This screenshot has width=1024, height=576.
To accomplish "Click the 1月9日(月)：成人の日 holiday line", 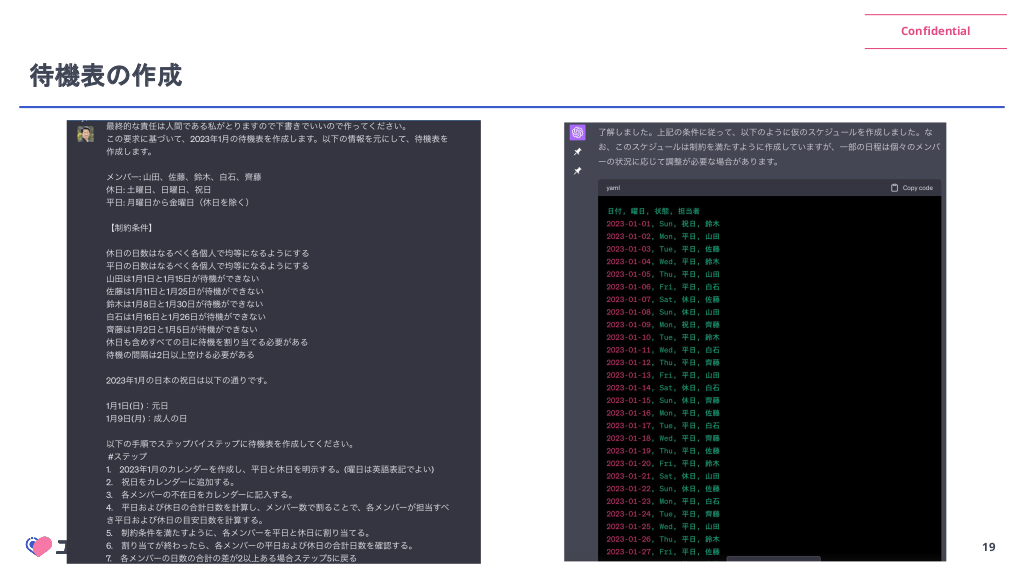I will (146, 418).
